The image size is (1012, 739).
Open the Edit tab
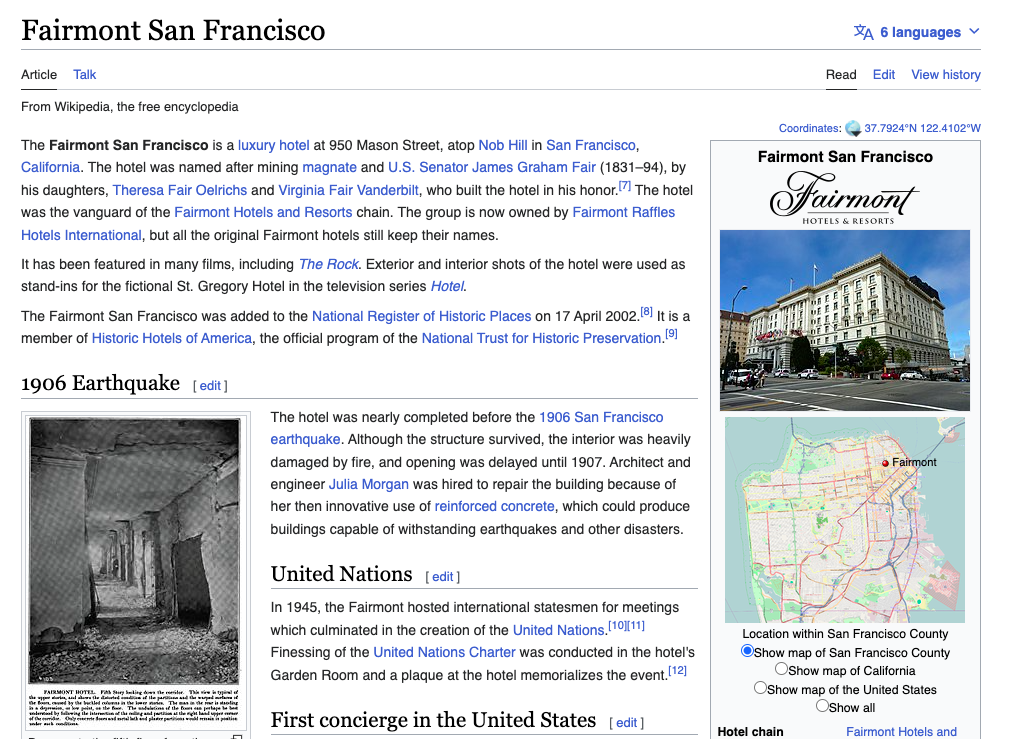click(x=884, y=75)
